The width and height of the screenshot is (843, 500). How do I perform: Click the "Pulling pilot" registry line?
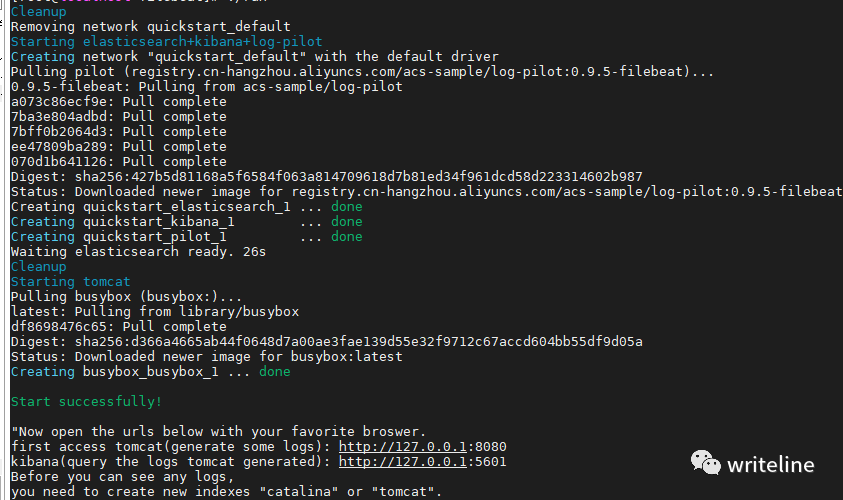tap(362, 72)
